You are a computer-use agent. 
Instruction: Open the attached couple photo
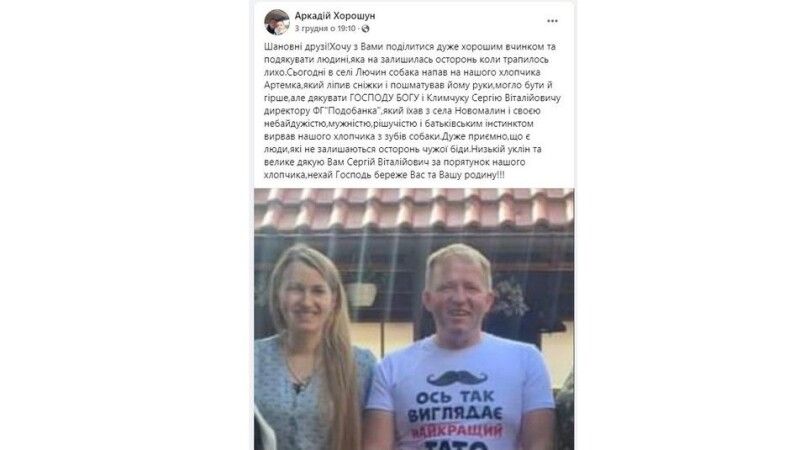pos(414,319)
